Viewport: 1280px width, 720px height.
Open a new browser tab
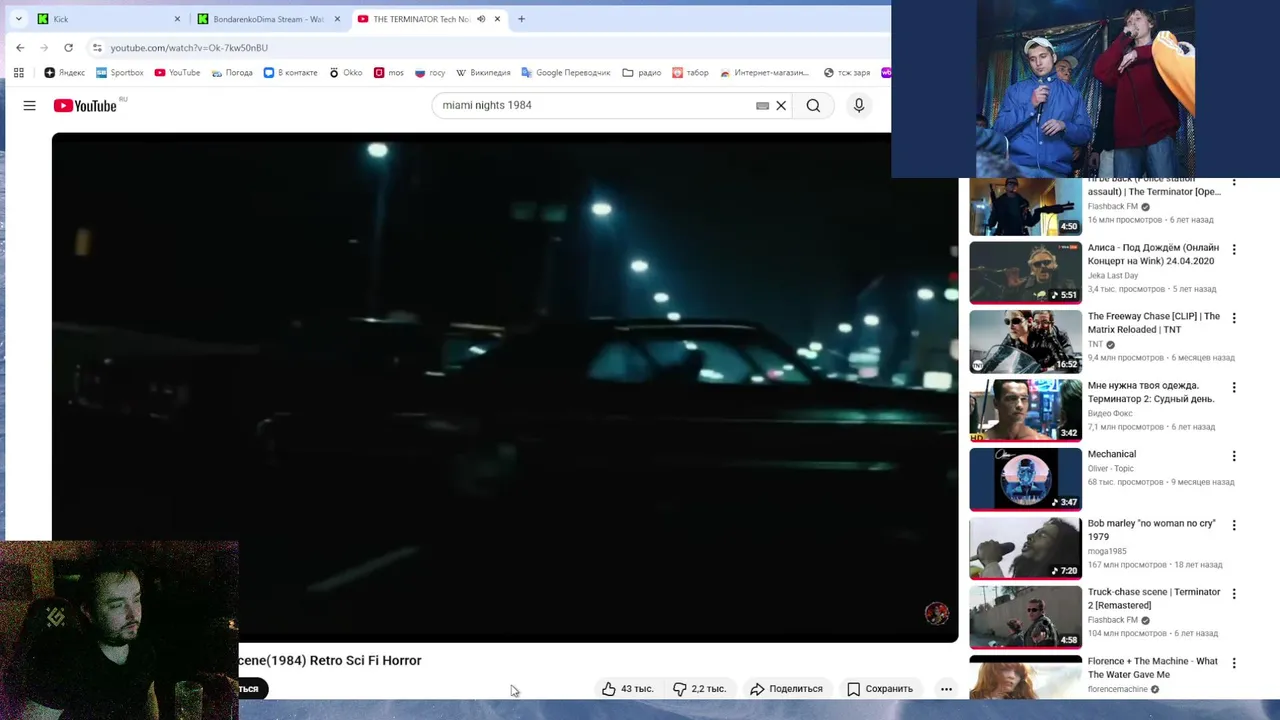pyautogui.click(x=521, y=19)
